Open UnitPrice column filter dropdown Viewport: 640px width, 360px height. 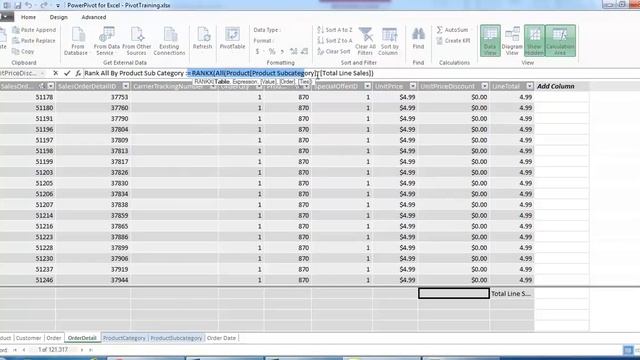point(413,86)
